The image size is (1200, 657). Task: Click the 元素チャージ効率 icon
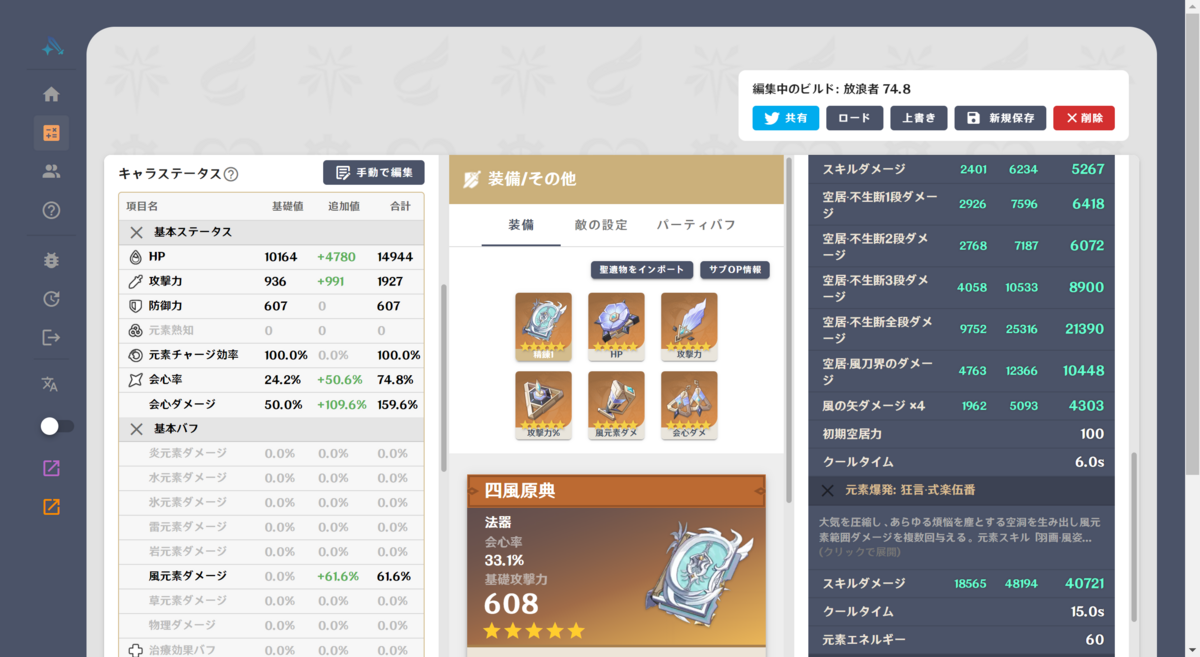(136, 355)
